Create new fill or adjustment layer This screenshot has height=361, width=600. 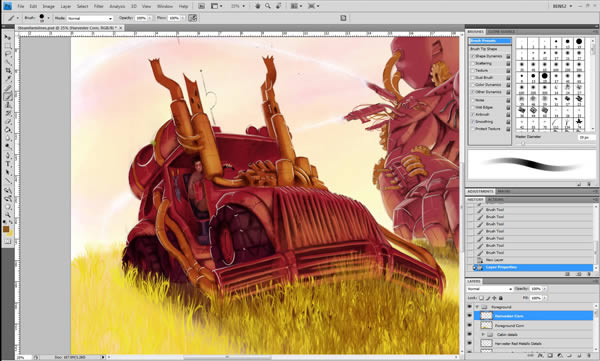pyautogui.click(x=560, y=356)
